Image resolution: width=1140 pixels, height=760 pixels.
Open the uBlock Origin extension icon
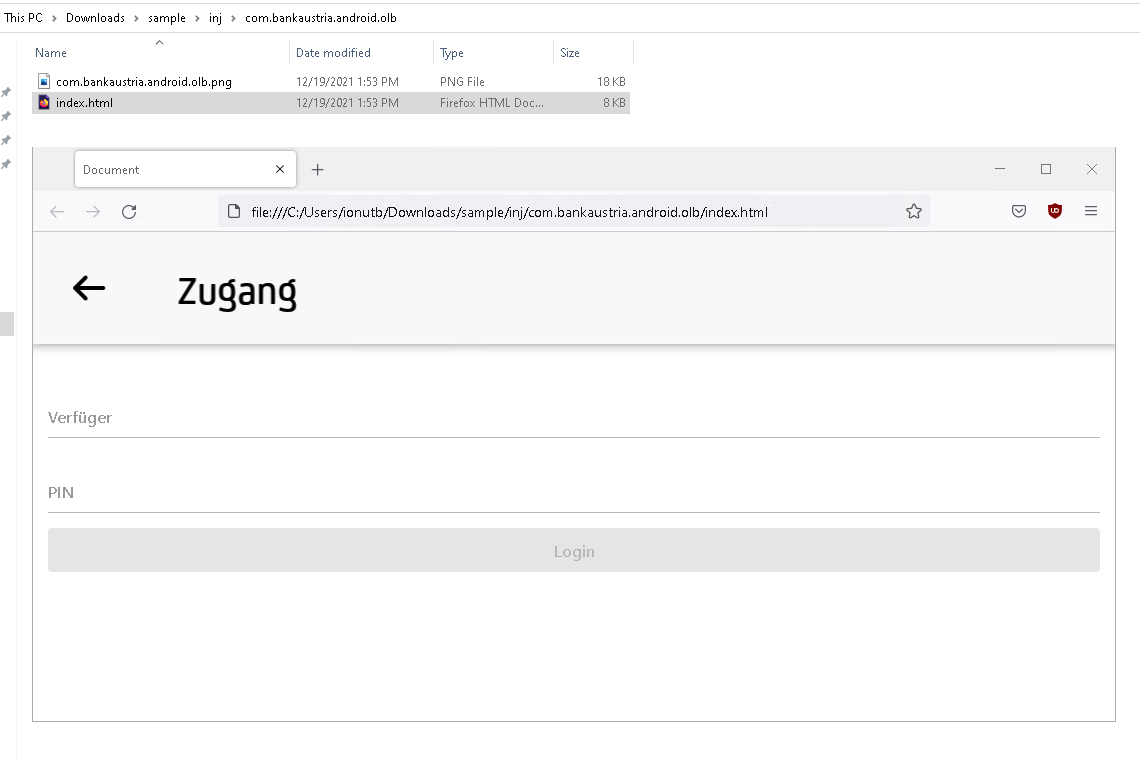[x=1054, y=212]
